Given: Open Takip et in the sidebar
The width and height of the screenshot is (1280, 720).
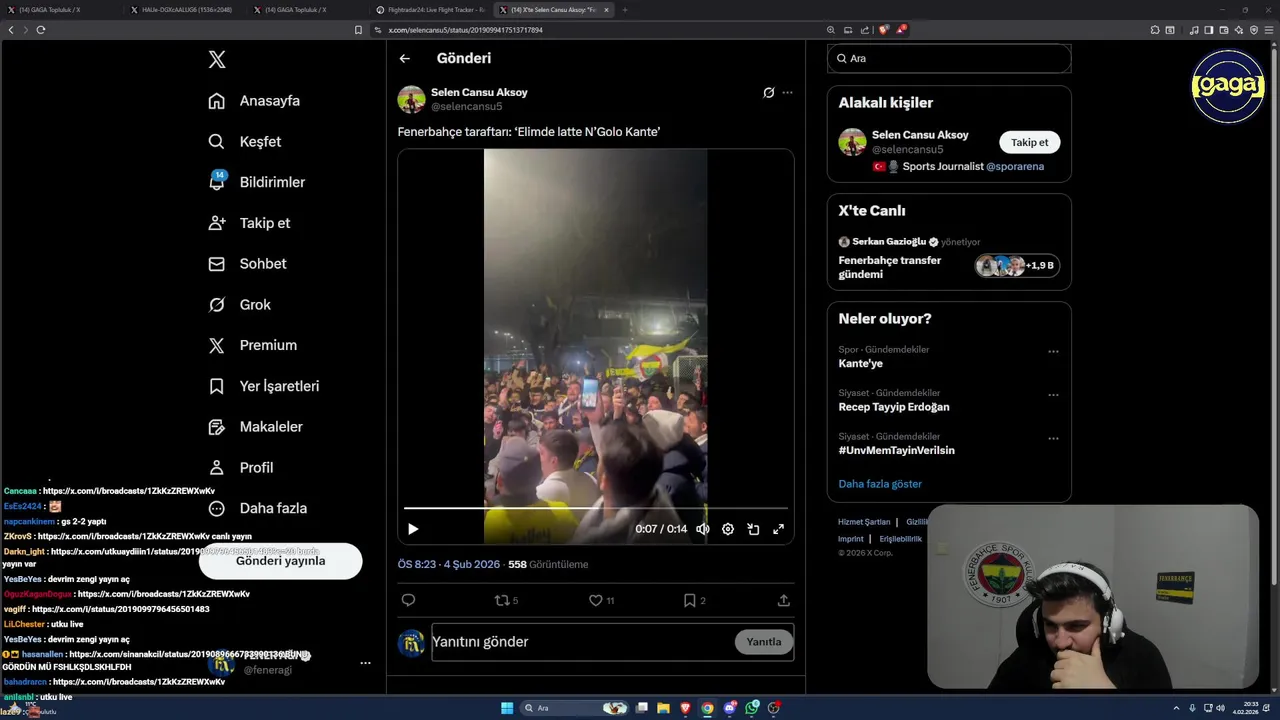Looking at the screenshot, I should pos(249,223).
